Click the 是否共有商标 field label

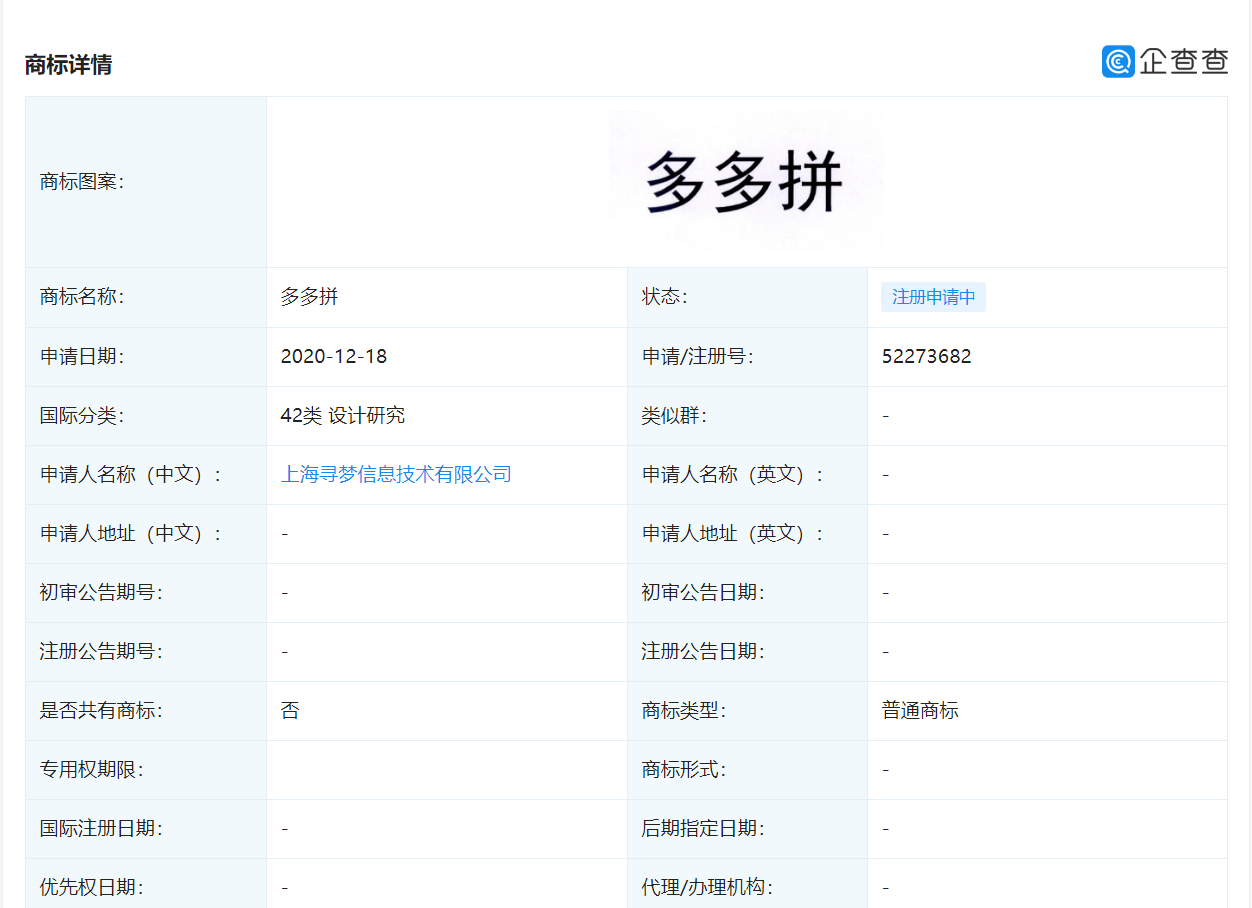101,711
